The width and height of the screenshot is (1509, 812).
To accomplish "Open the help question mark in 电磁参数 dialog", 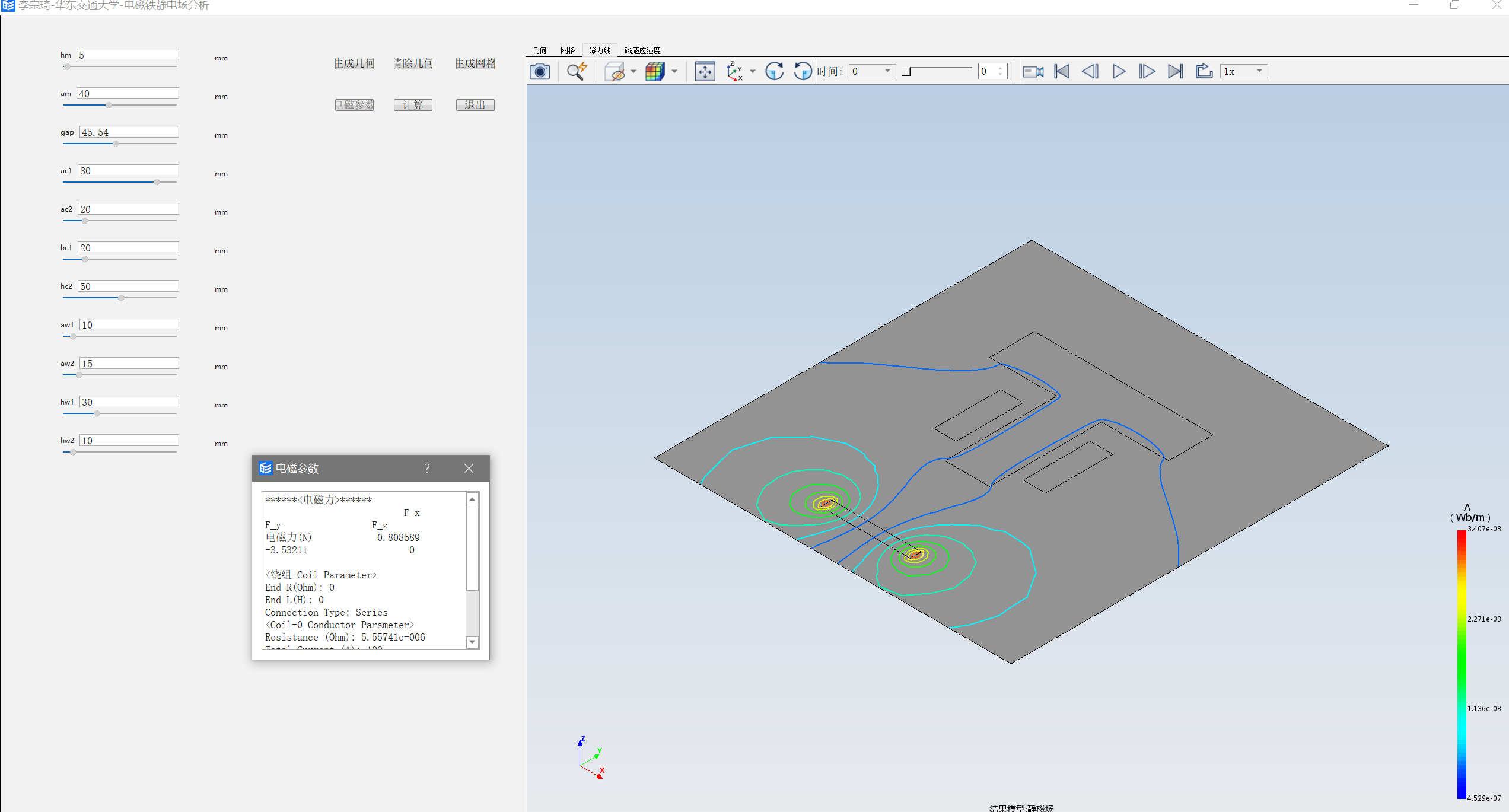I will pyautogui.click(x=427, y=469).
